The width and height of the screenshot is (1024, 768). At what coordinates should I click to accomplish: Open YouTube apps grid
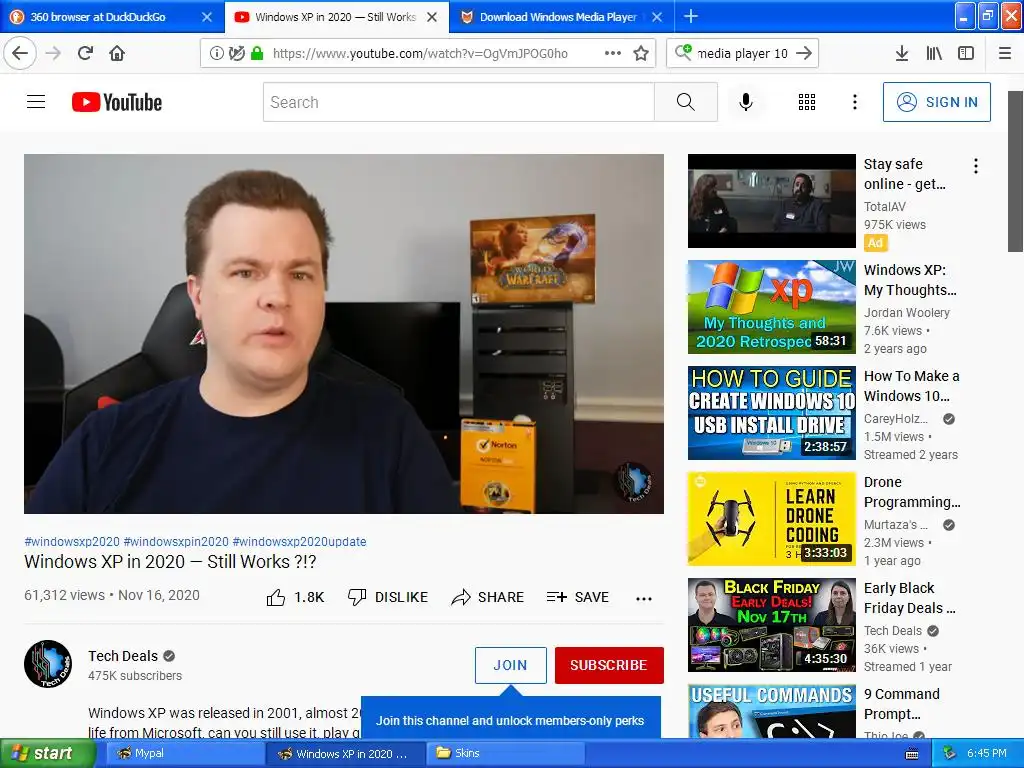(807, 102)
